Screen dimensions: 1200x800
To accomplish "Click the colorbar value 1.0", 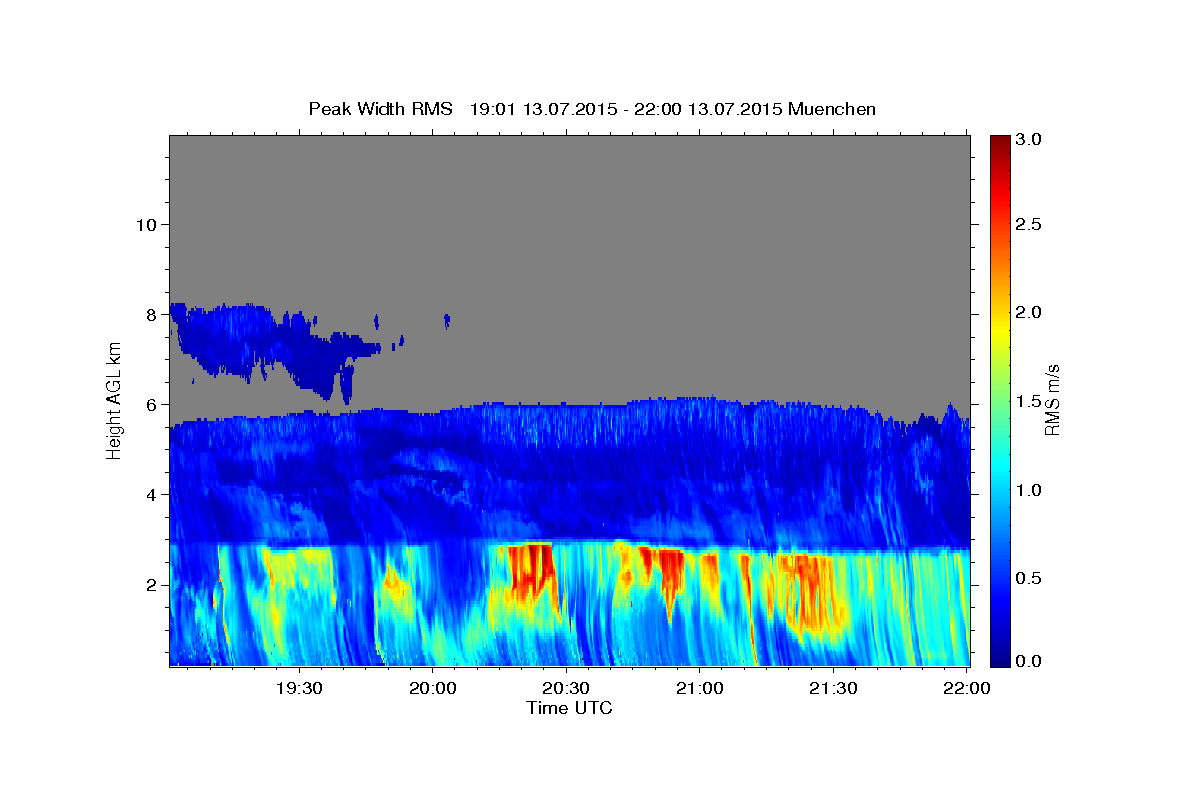I will click(x=1028, y=489).
